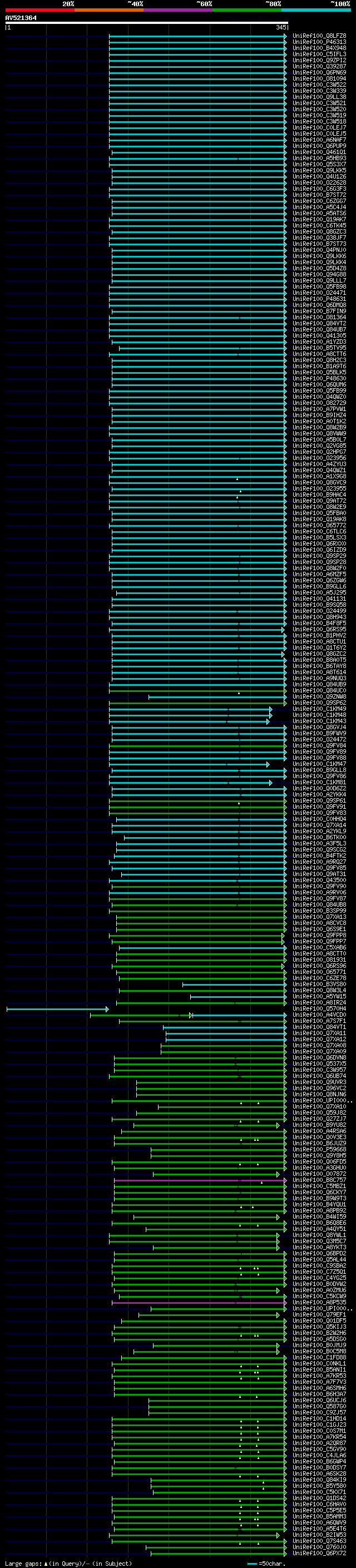Select label UniRef100_C3W957
The width and height of the screenshot is (356, 1568).
319,1070
